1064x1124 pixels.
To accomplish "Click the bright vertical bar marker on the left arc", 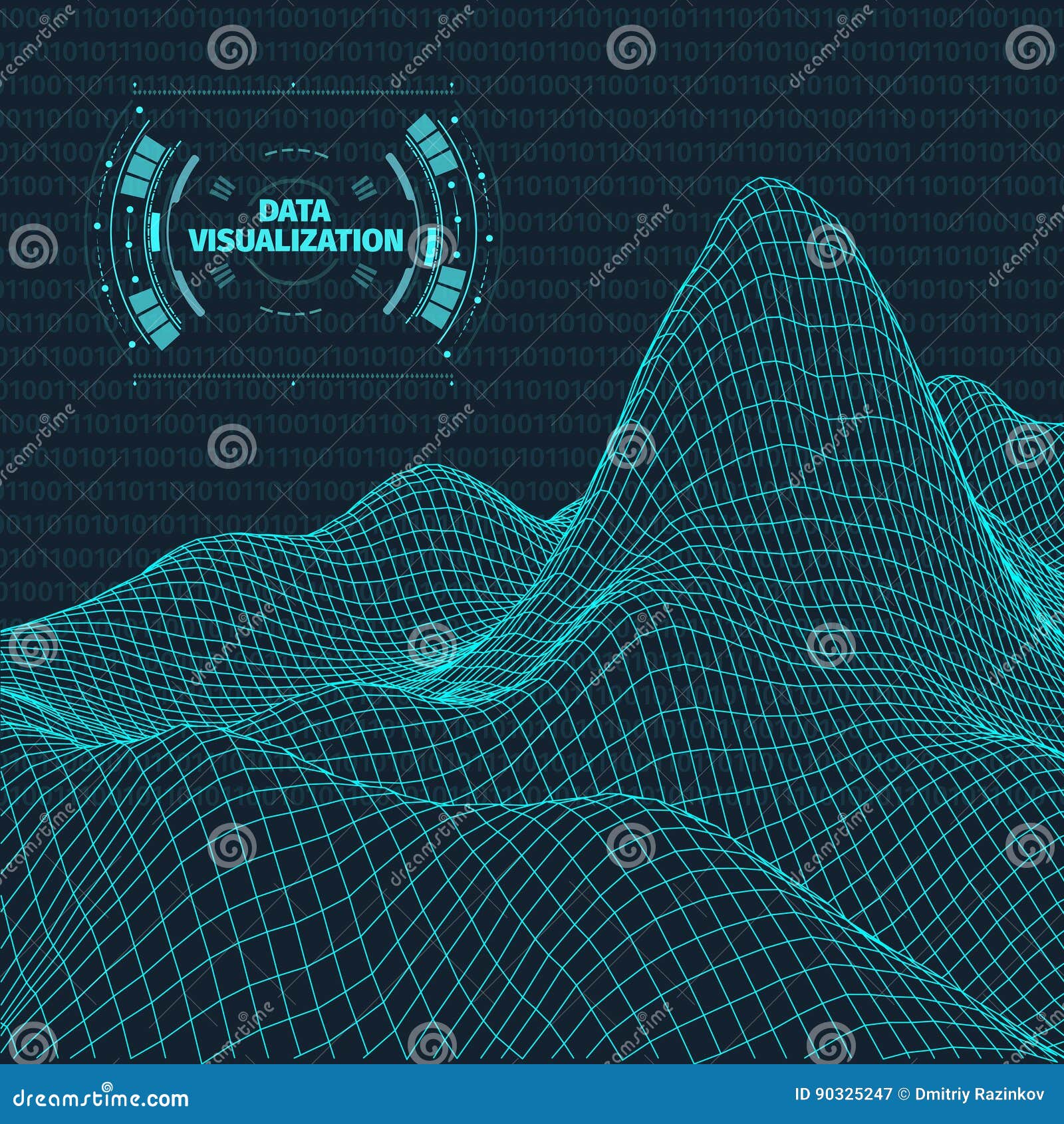I will tap(156, 233).
